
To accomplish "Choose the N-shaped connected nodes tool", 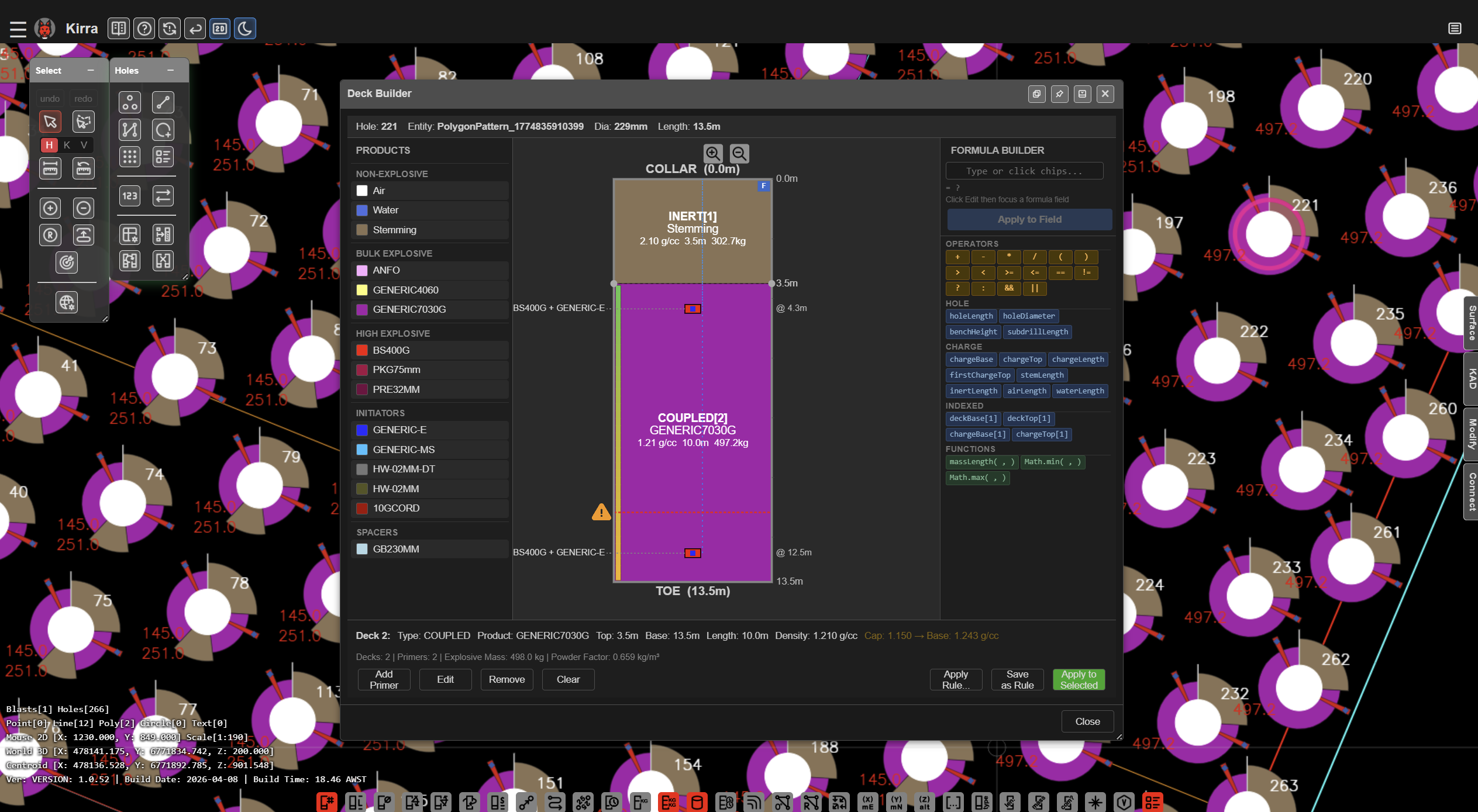I will click(130, 129).
